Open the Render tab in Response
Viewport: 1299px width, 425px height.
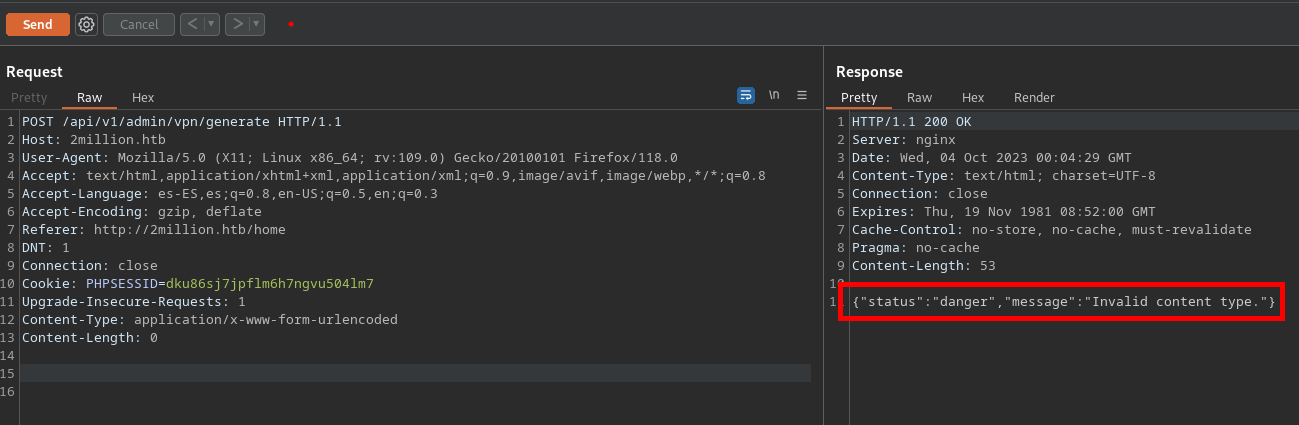[1034, 98]
